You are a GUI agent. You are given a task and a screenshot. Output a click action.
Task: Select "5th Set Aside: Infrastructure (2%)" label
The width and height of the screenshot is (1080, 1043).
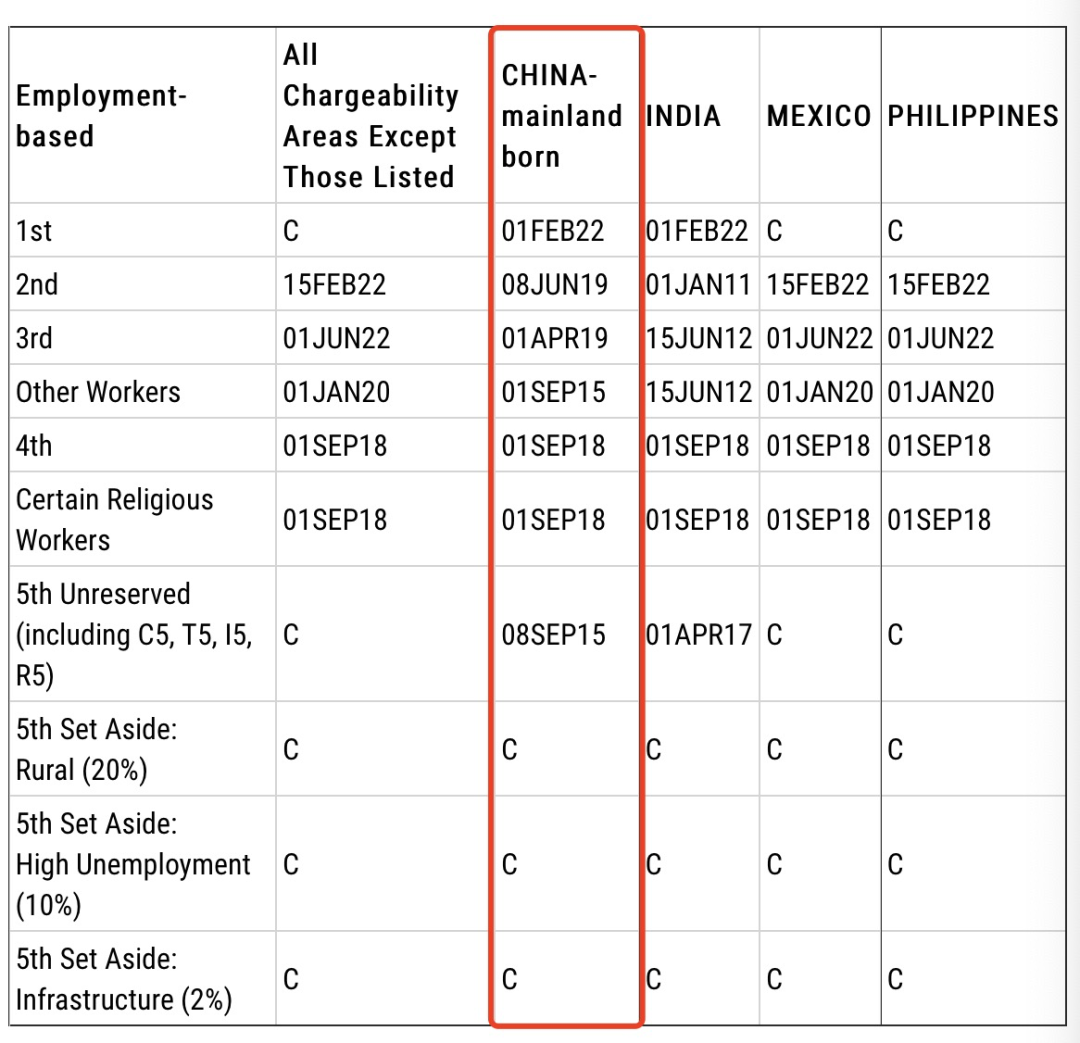click(123, 979)
